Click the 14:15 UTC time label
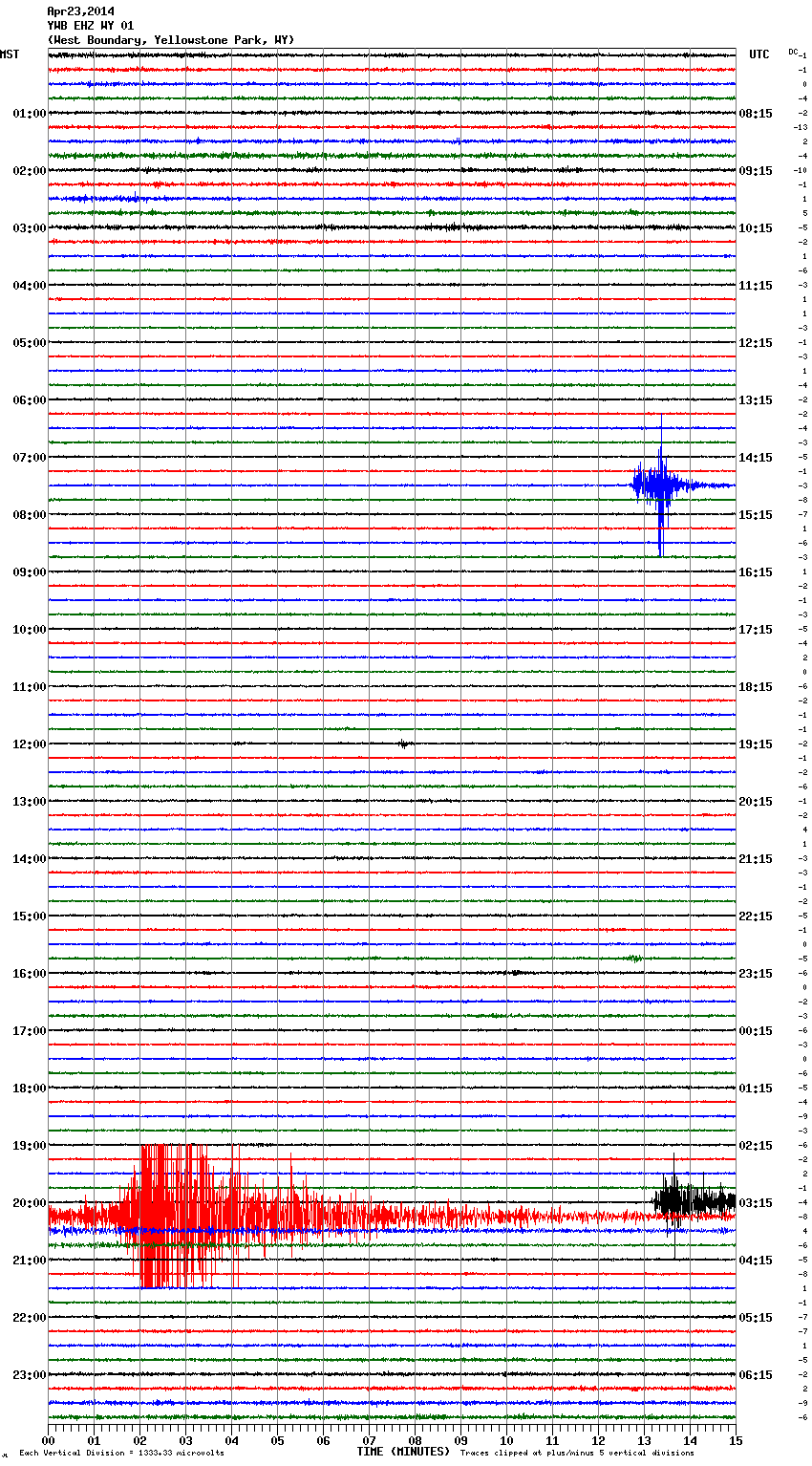 click(x=756, y=458)
